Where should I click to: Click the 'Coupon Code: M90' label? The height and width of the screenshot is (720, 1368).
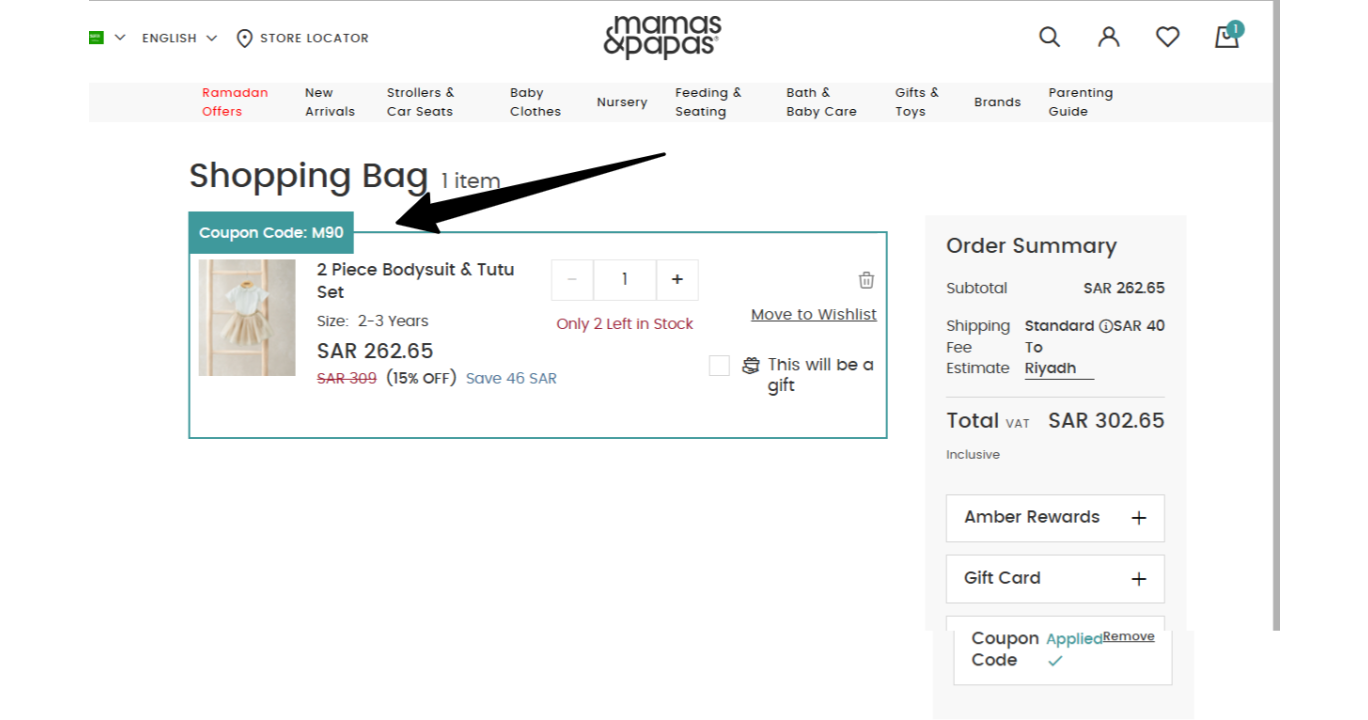[271, 233]
